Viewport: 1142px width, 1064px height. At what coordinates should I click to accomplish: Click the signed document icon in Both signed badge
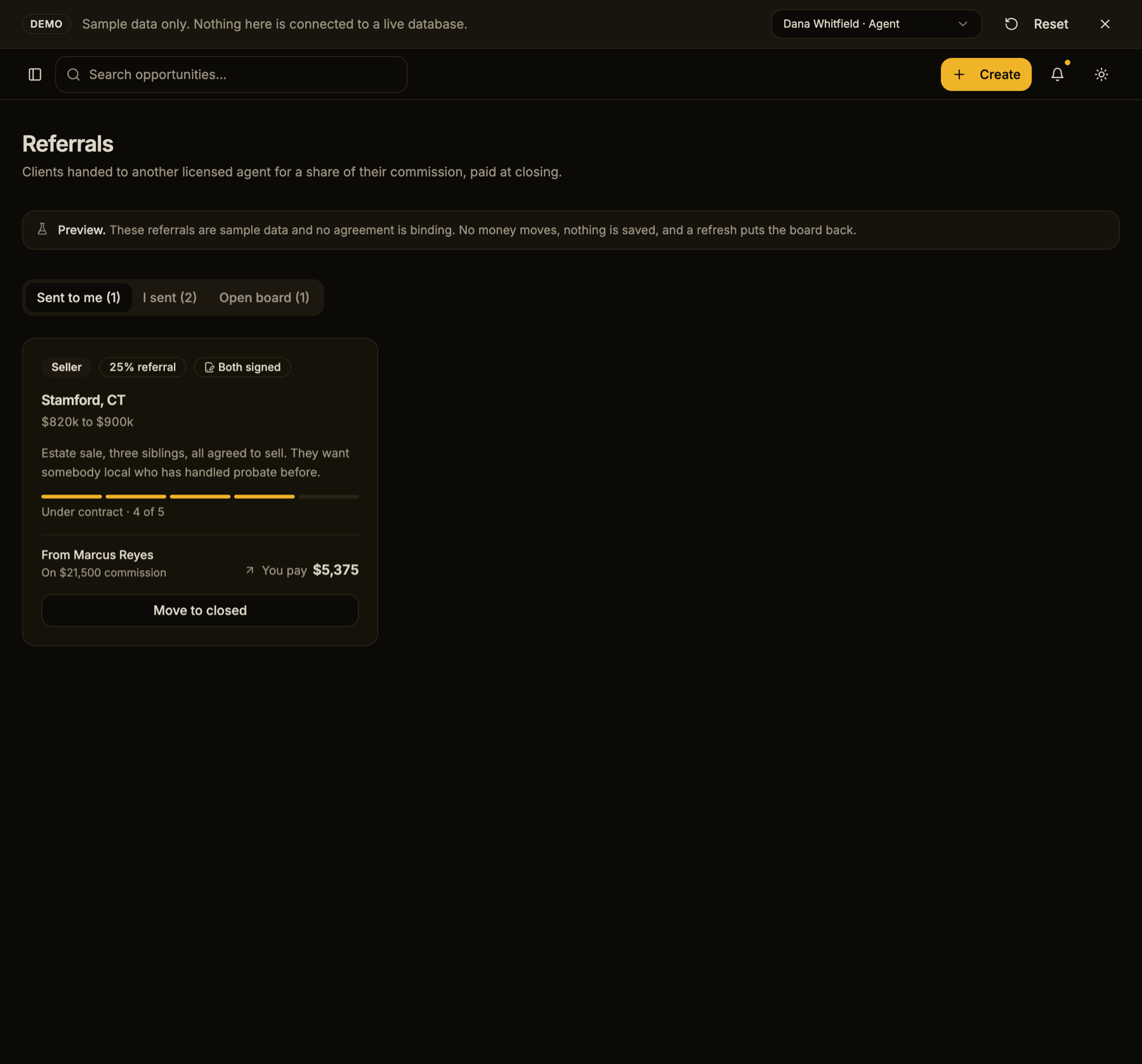pyautogui.click(x=209, y=367)
